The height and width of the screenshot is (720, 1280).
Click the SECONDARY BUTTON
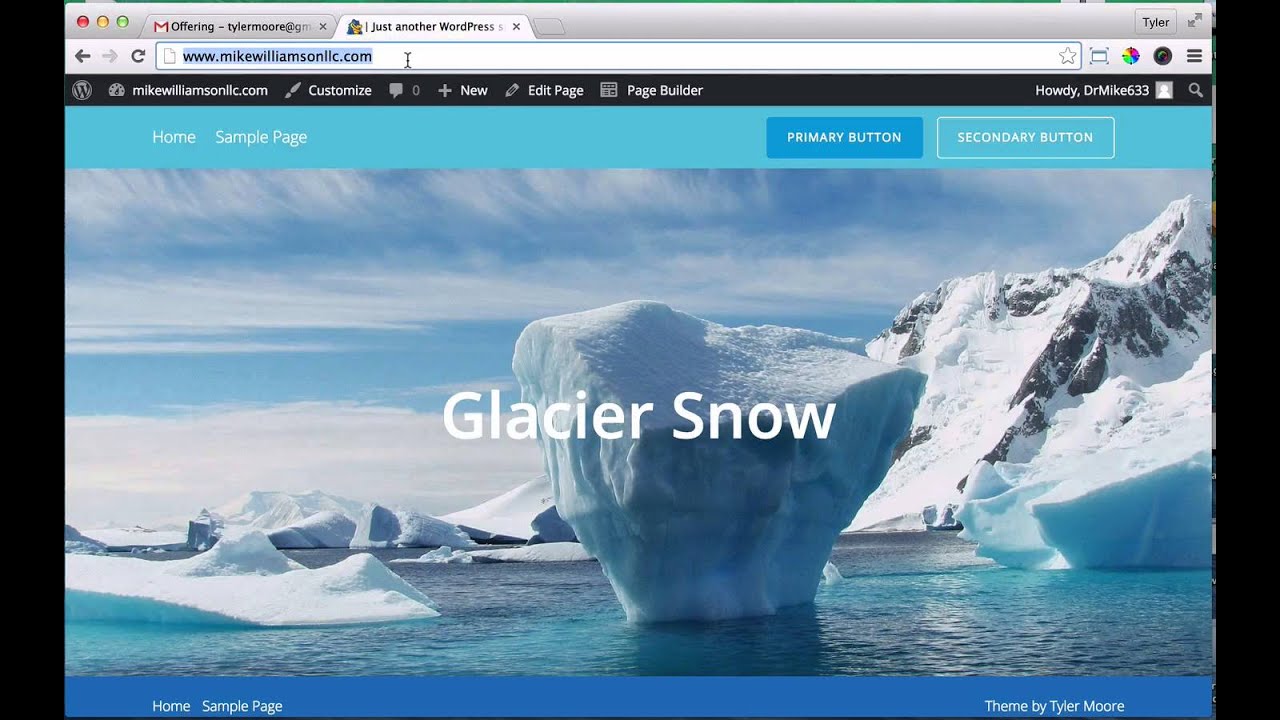click(x=1025, y=137)
